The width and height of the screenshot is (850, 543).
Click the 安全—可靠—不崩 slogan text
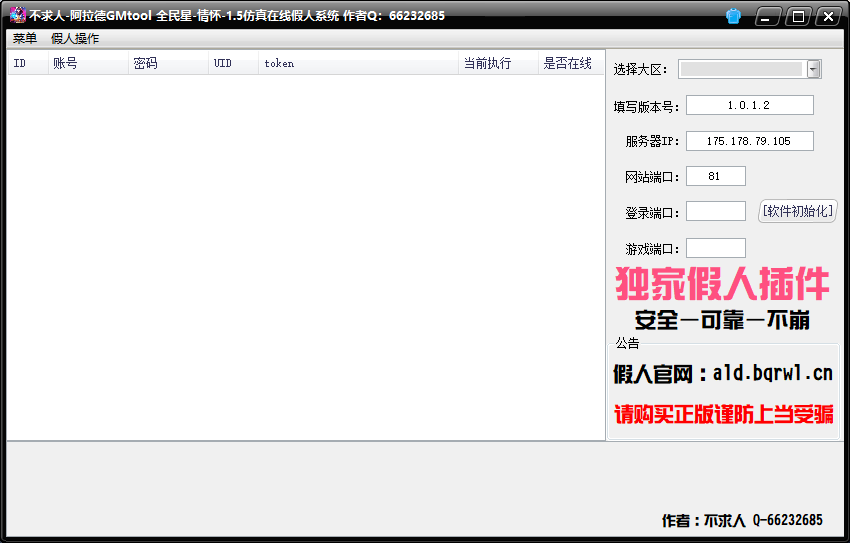[722, 320]
